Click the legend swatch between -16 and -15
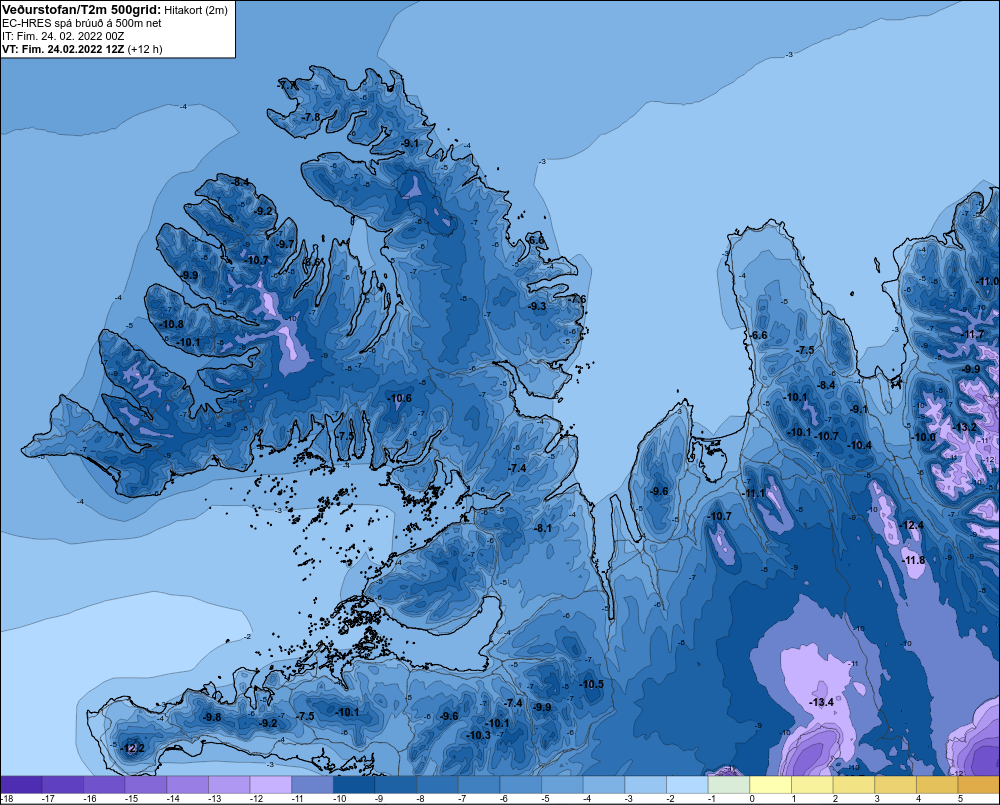Image resolution: width=1000 pixels, height=805 pixels. coord(105,785)
